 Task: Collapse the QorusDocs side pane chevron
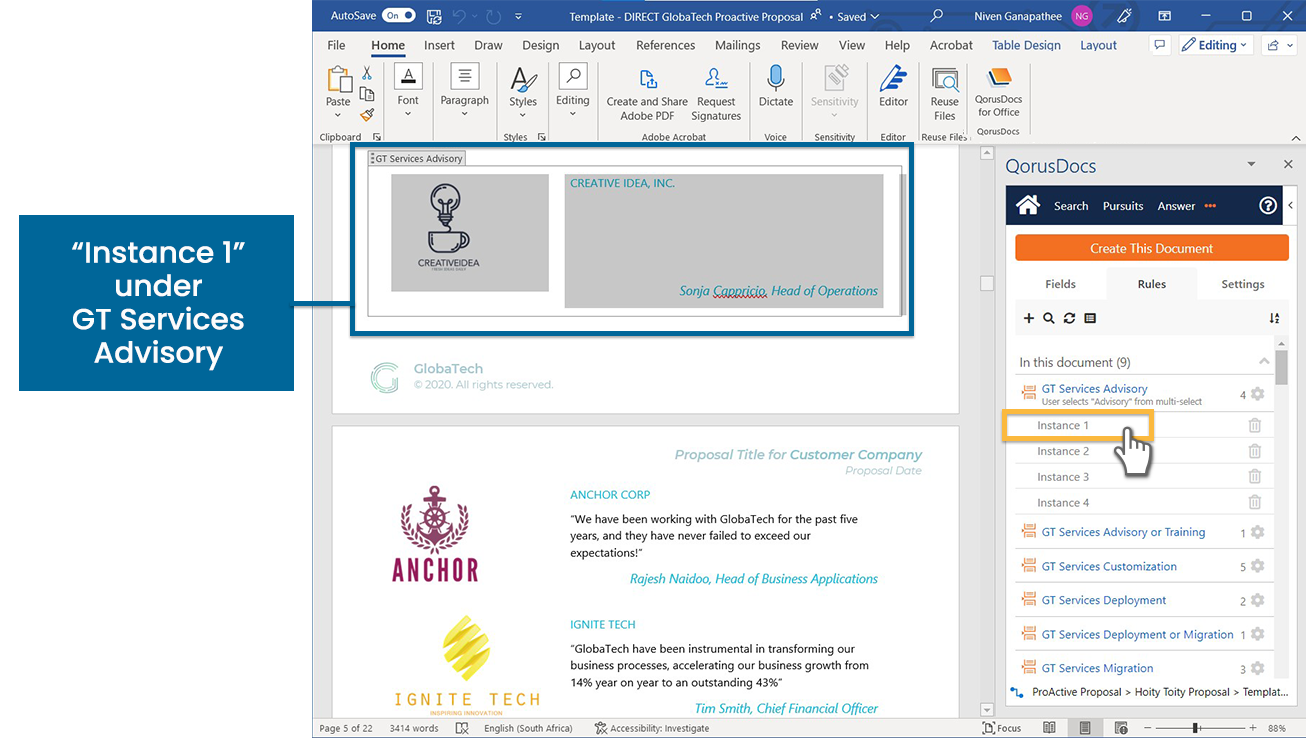[1290, 205]
